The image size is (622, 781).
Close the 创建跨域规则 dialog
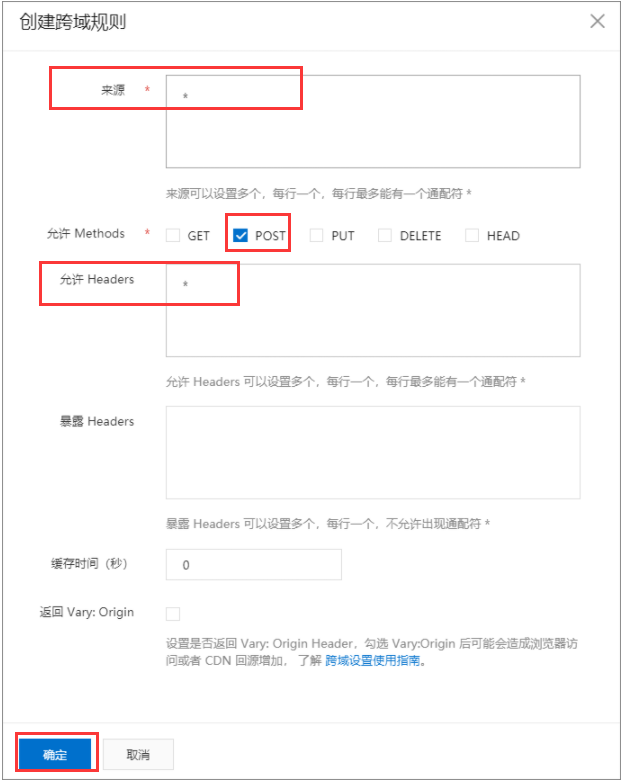pos(597,21)
